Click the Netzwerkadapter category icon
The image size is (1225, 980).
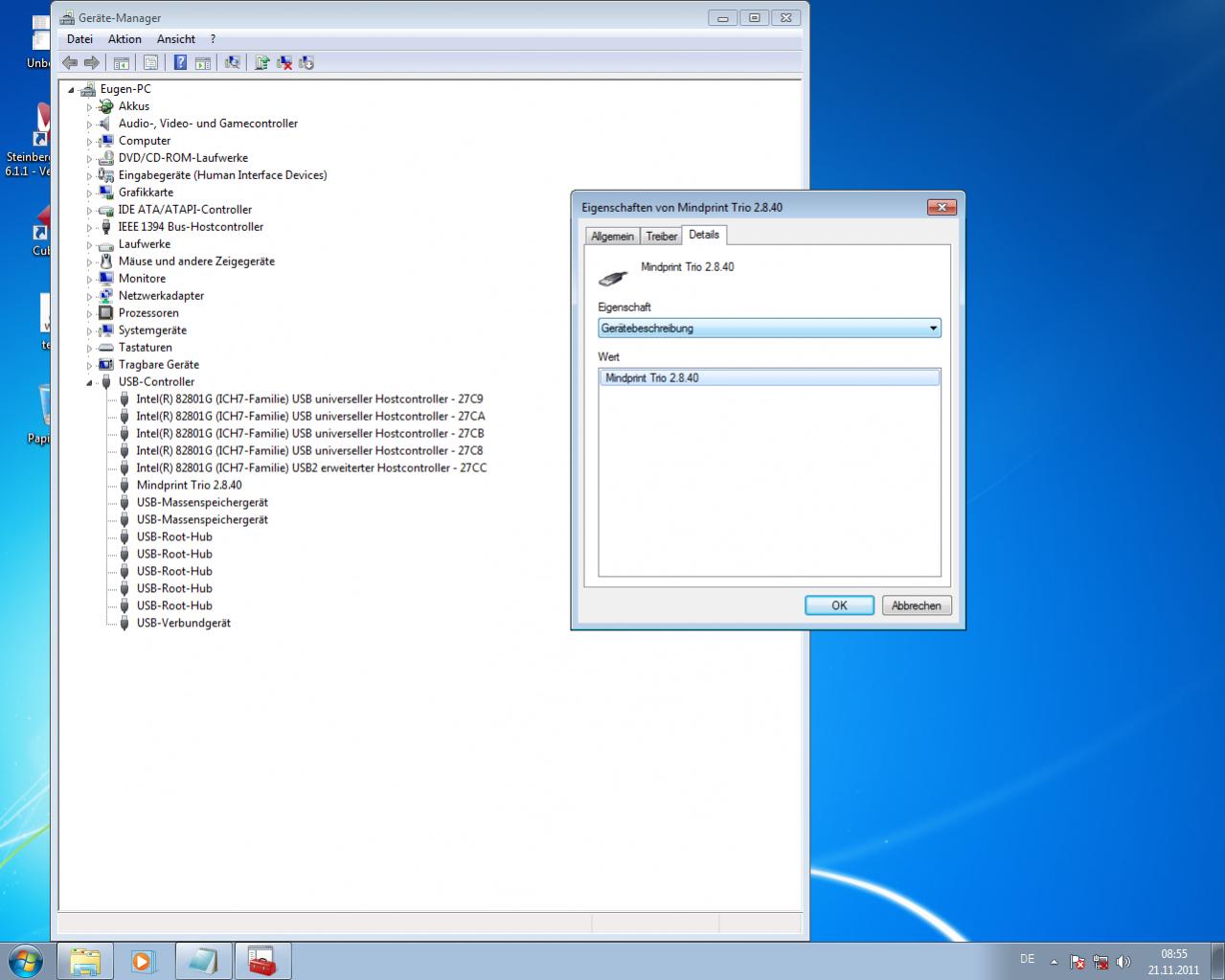[x=106, y=296]
